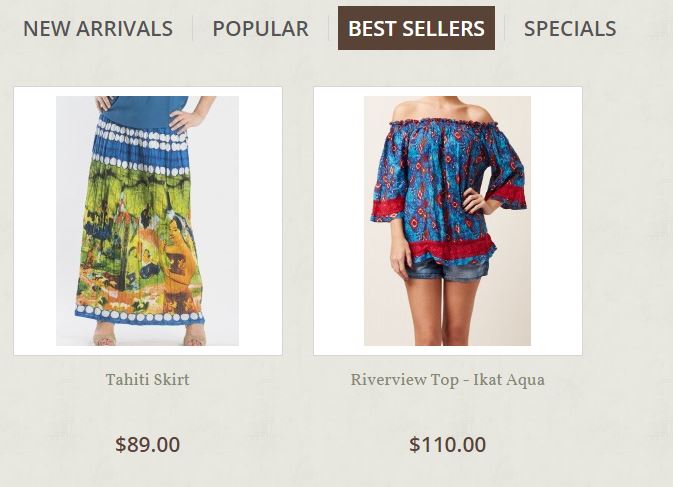This screenshot has width=673, height=487.
Task: Select the Best Sellers tab
Action: click(x=416, y=28)
